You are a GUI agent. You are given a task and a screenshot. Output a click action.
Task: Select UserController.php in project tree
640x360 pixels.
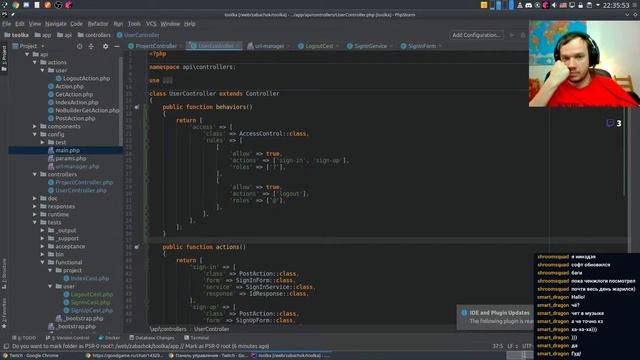coord(77,191)
